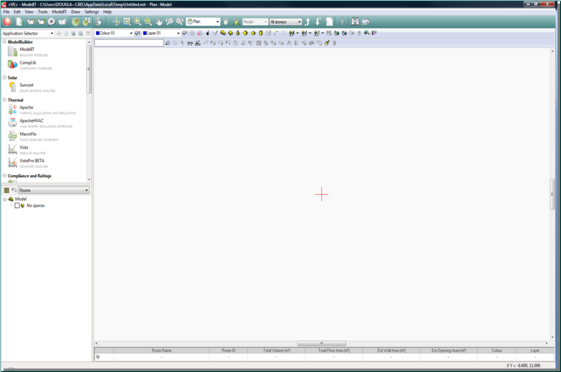Open the Colour 01 swatch selector
Viewport: 561px width, 372px height.
[x=114, y=33]
